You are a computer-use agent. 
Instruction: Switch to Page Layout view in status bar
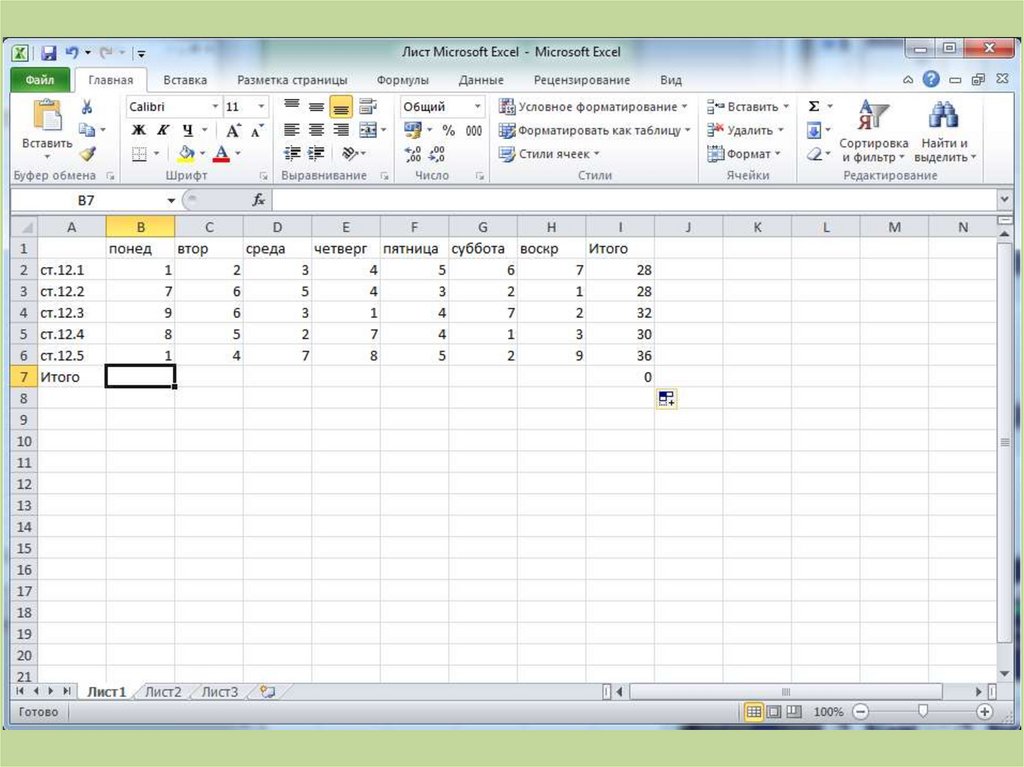(774, 712)
